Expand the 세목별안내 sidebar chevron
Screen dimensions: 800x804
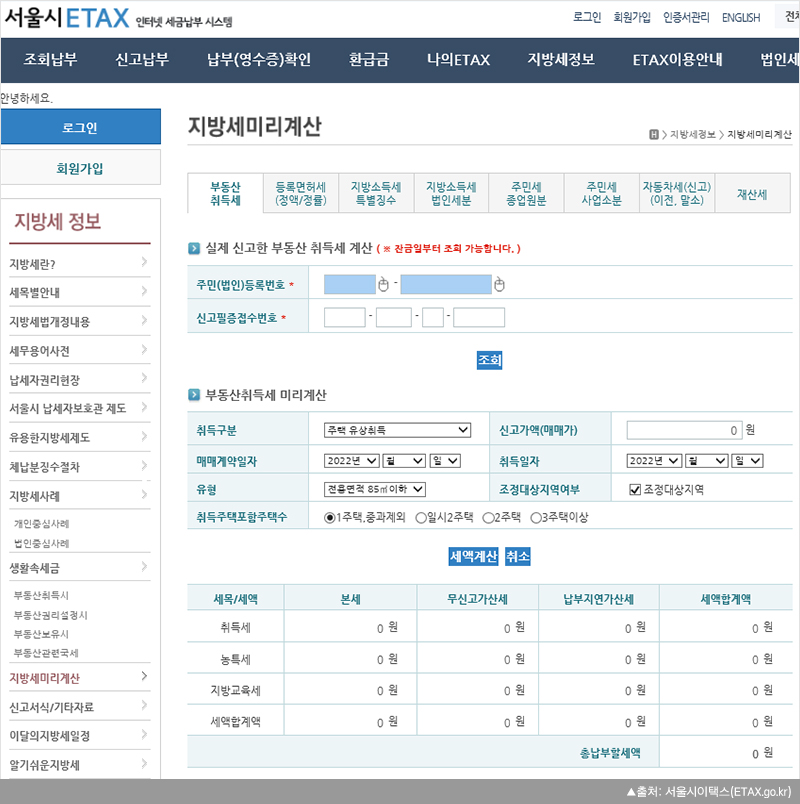pos(144,291)
